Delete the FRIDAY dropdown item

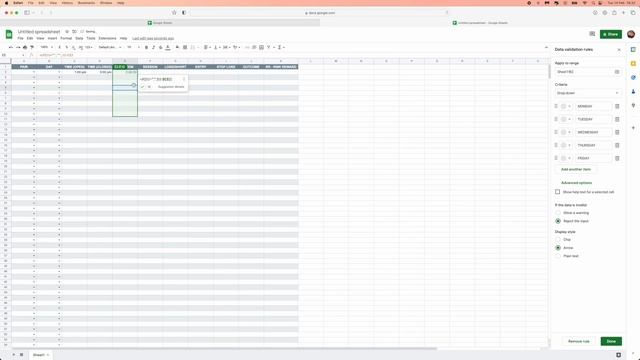point(617,158)
